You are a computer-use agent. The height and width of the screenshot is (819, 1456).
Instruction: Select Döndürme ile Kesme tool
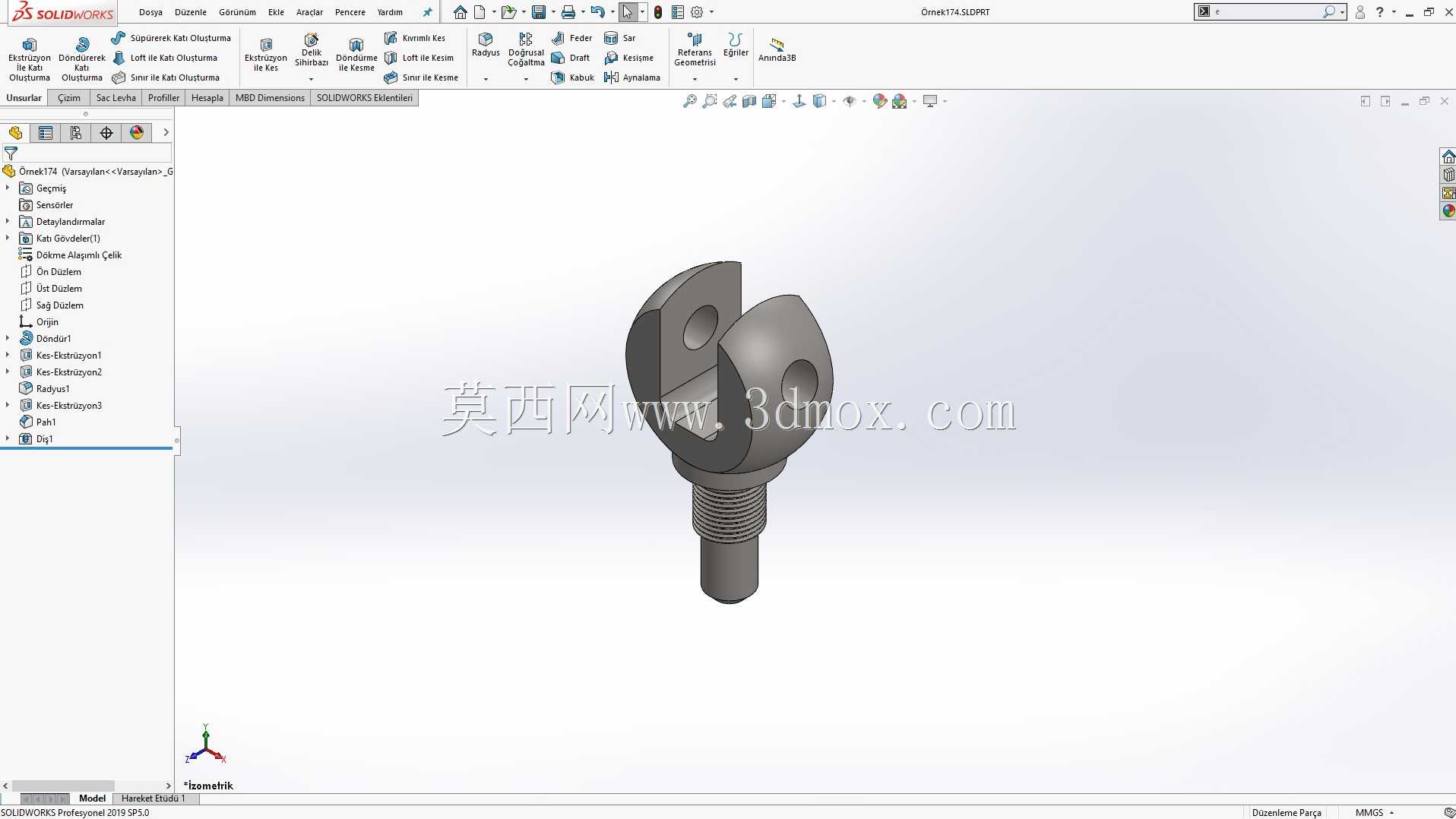[x=356, y=55]
